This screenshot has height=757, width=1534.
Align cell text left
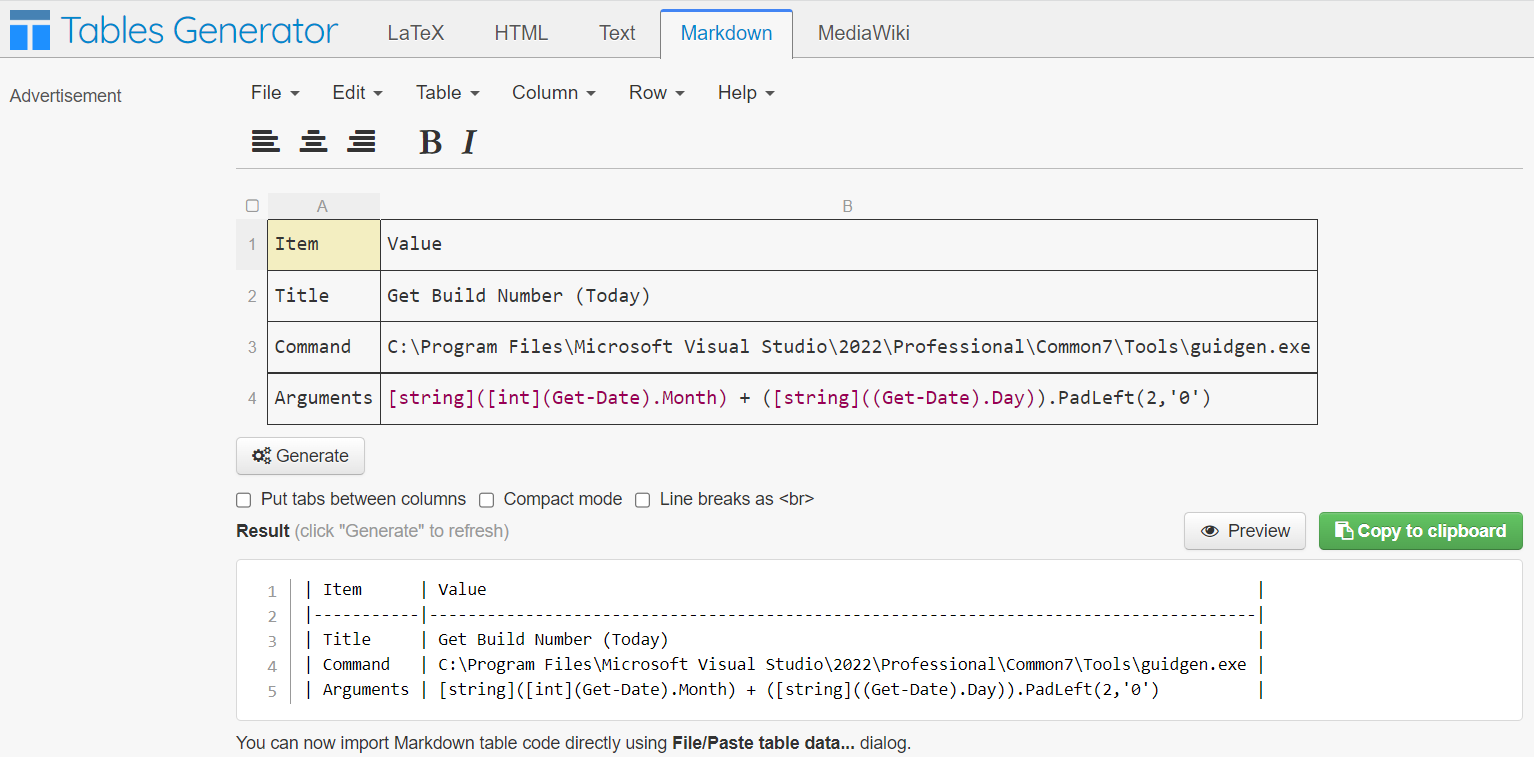pos(265,142)
